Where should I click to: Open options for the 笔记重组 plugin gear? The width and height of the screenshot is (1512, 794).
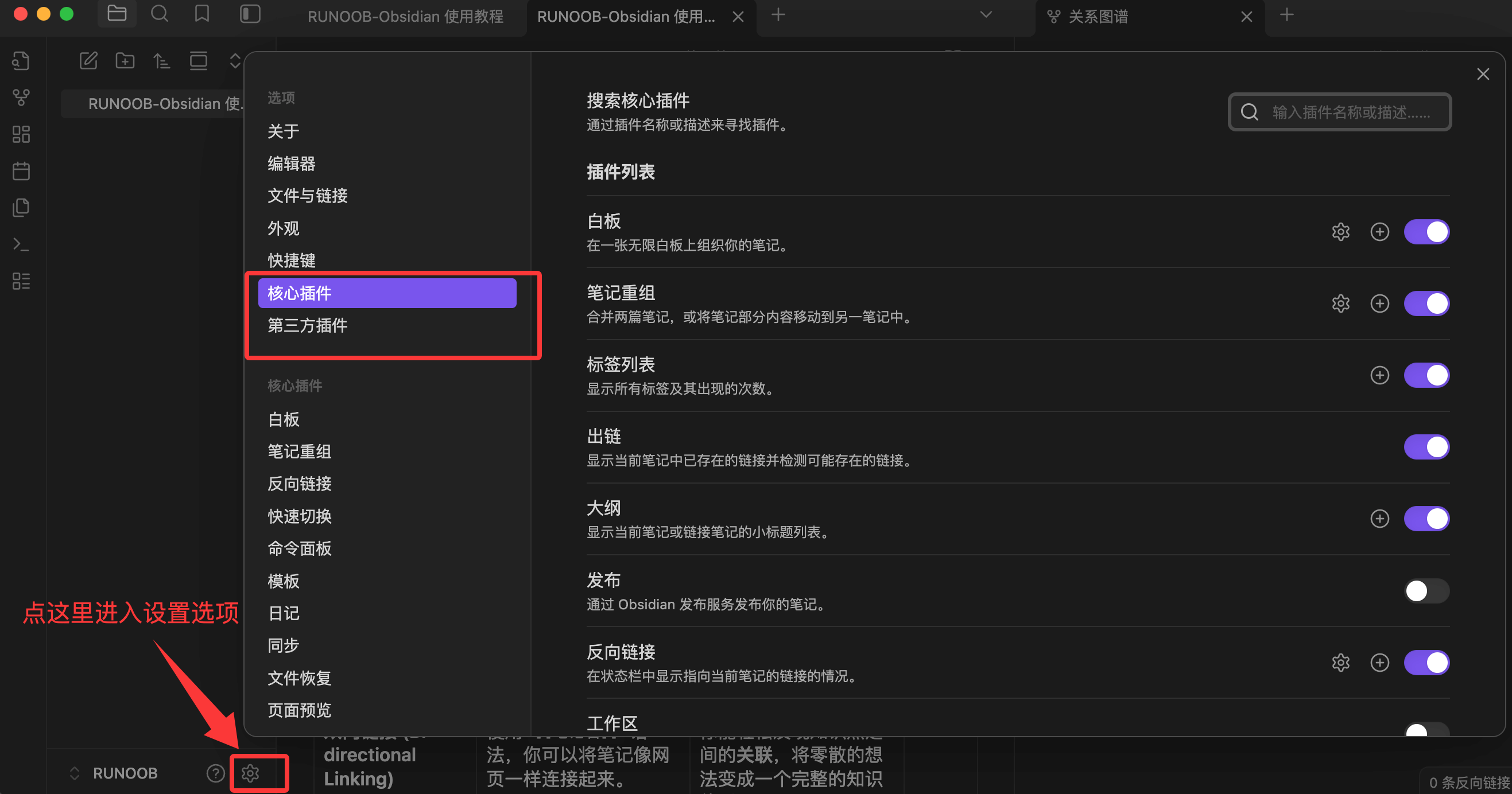tap(1340, 303)
